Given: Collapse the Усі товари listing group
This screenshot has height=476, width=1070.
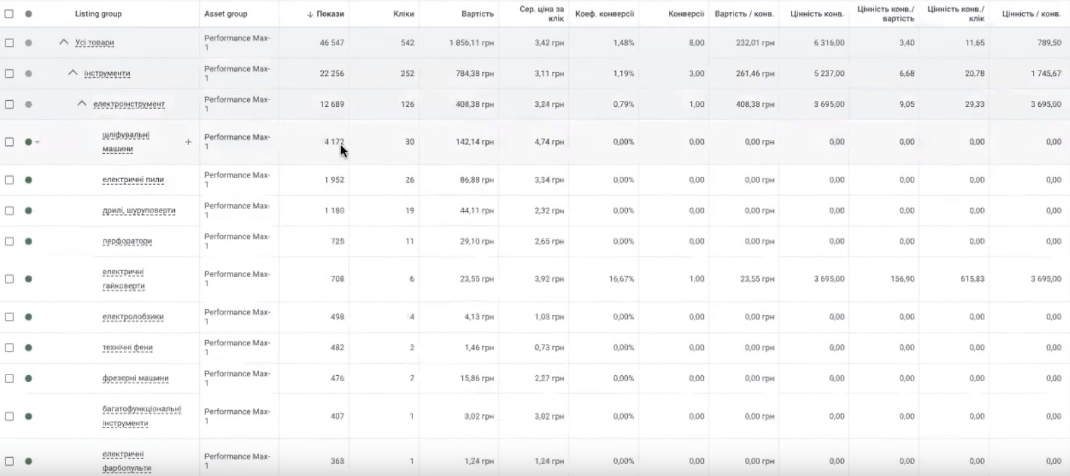Looking at the screenshot, I should (64, 43).
